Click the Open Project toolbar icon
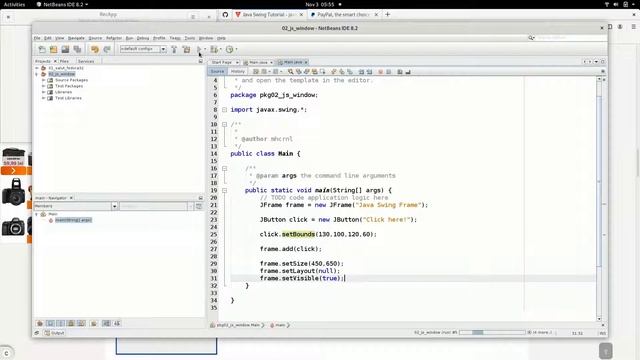This screenshot has height=360, width=640. 65,49
